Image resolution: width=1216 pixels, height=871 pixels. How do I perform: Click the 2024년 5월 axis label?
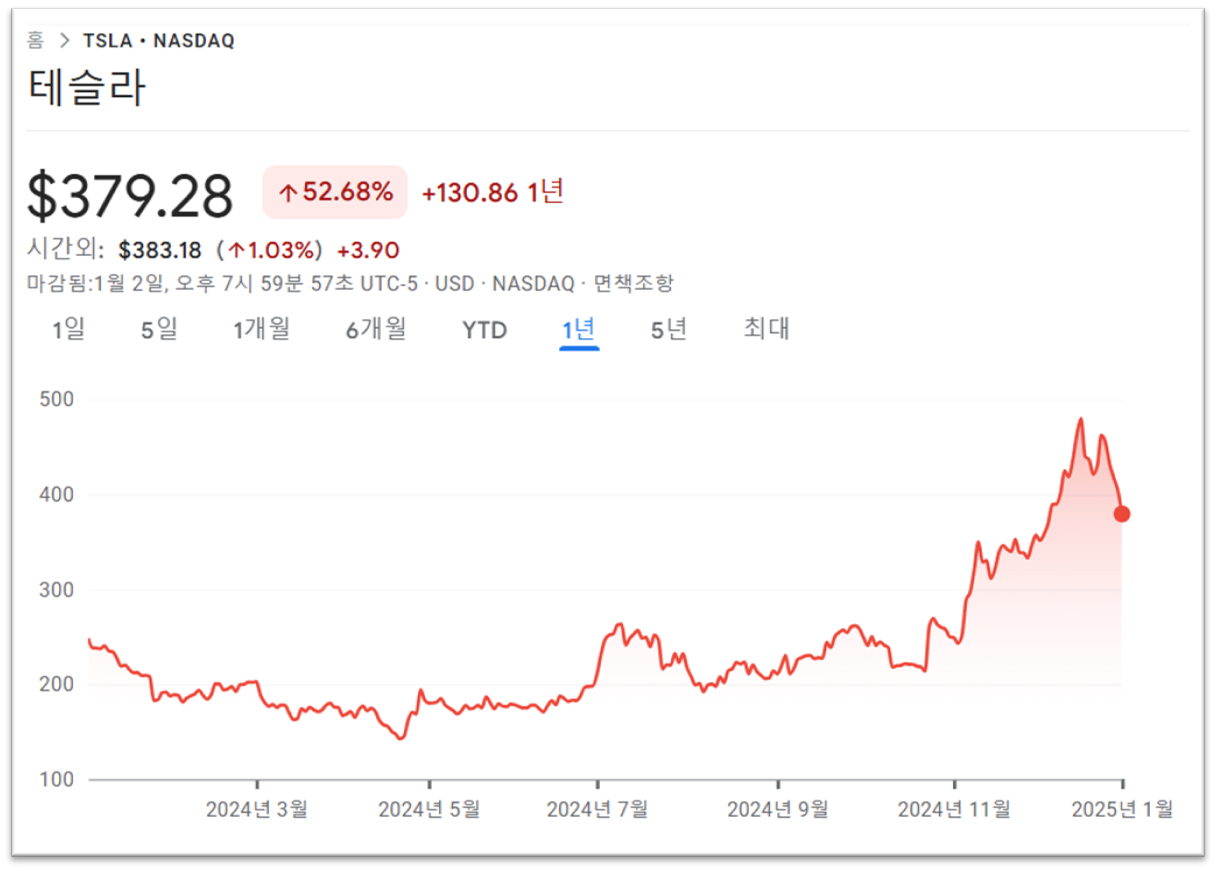coord(429,809)
